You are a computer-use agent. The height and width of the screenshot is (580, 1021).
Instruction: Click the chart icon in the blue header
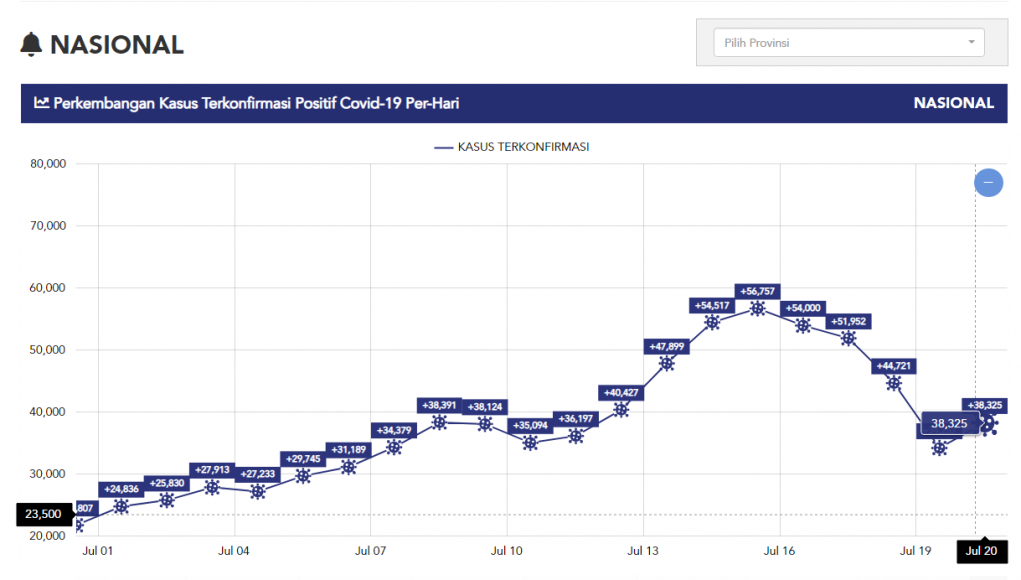42,103
